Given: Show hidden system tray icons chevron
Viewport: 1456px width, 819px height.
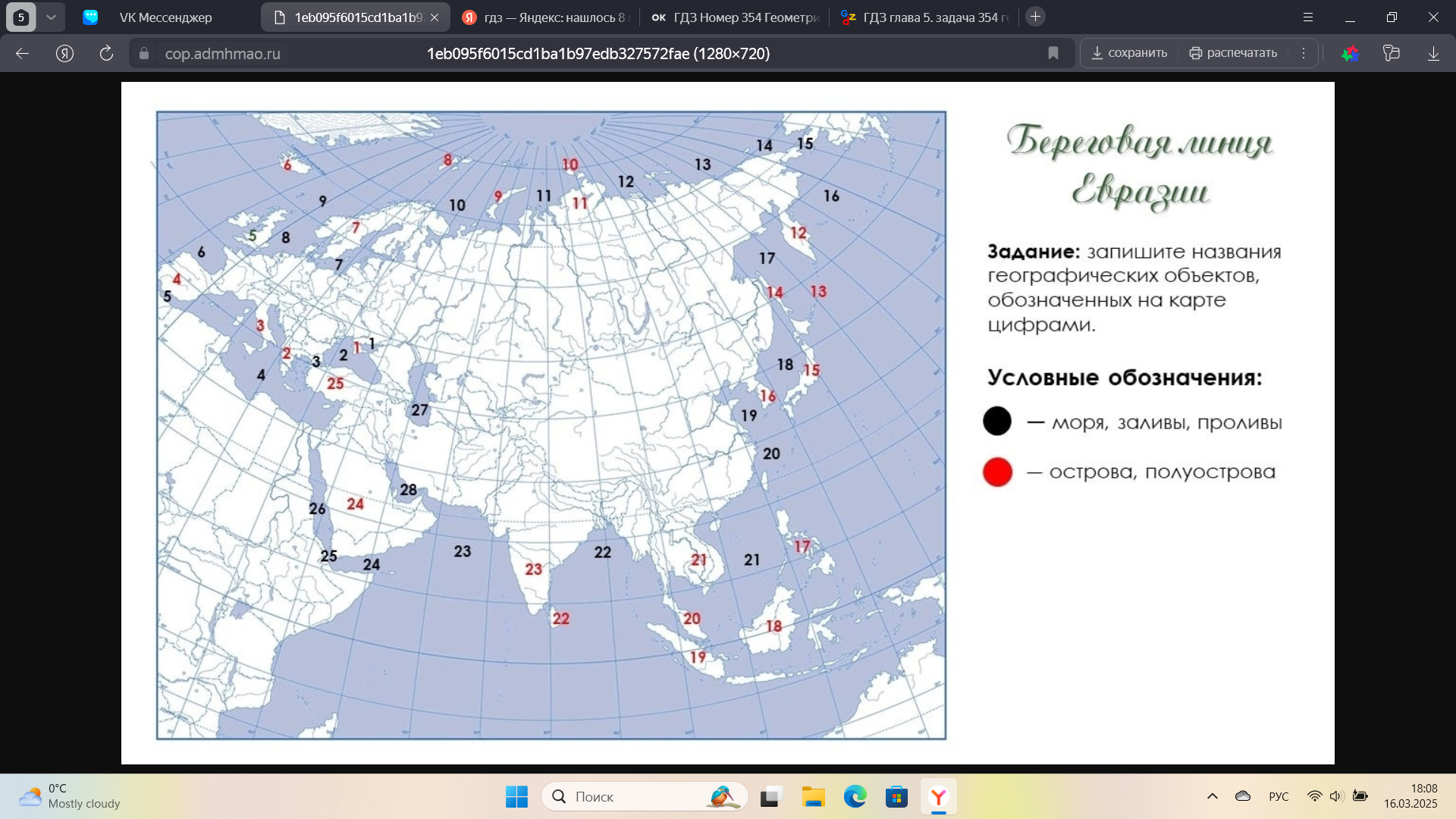Looking at the screenshot, I should tap(1213, 796).
